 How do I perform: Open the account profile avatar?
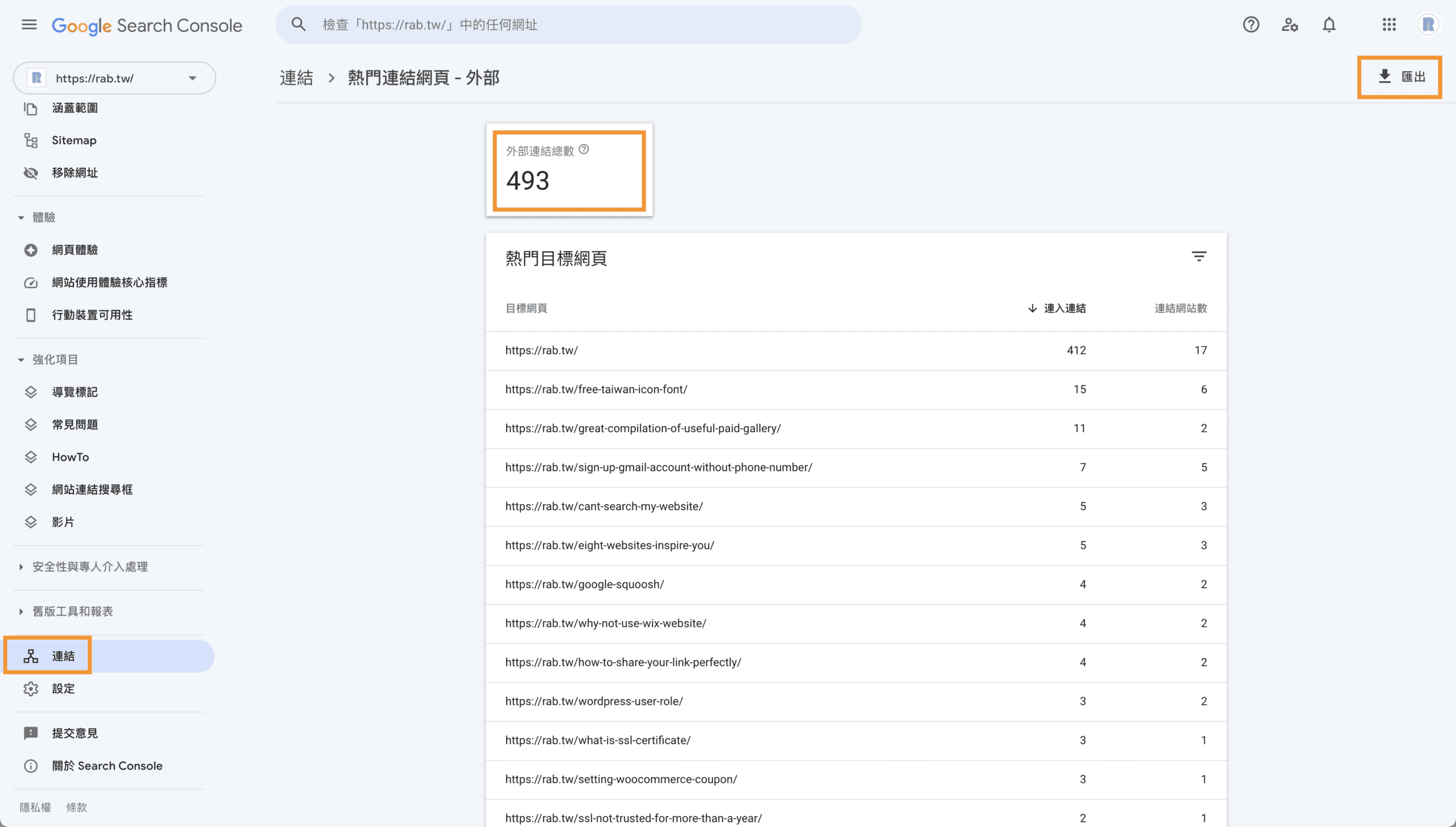1428,24
